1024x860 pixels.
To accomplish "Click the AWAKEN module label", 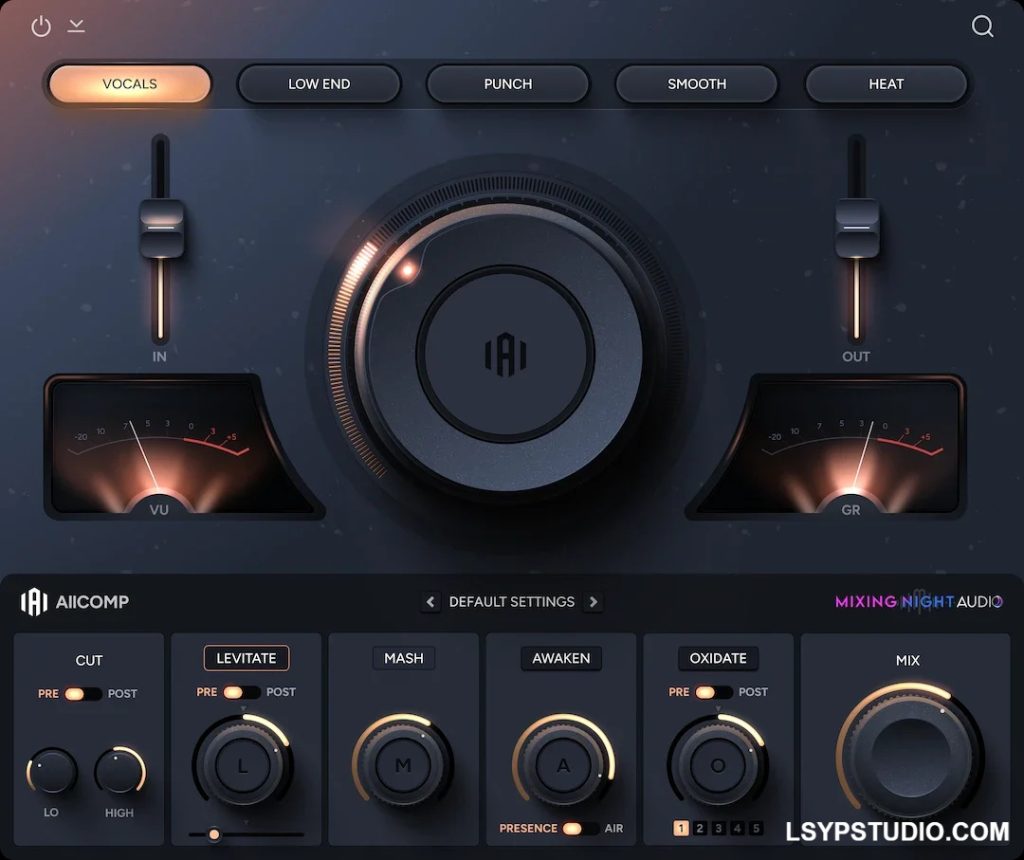I will click(x=561, y=658).
